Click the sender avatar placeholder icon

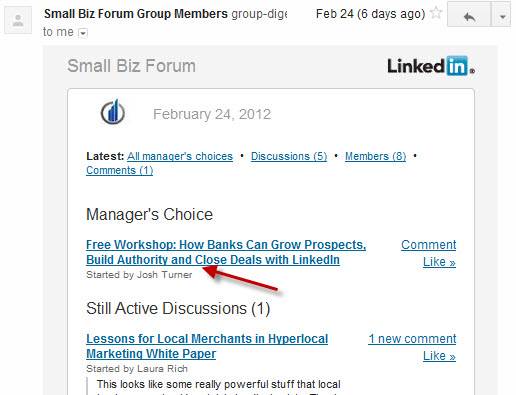click(x=18, y=20)
